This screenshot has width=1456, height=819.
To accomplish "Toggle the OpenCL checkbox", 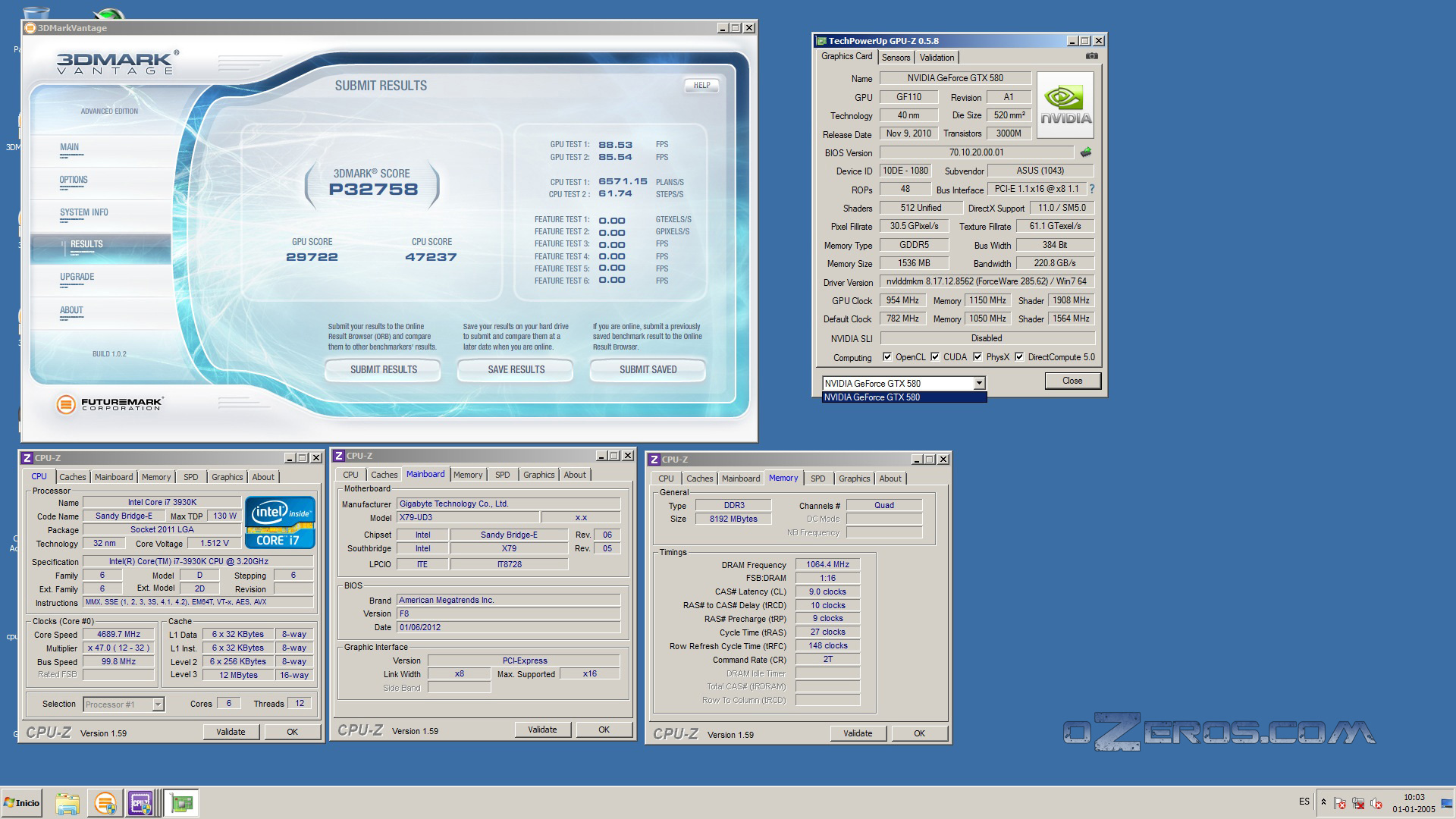I will (887, 357).
